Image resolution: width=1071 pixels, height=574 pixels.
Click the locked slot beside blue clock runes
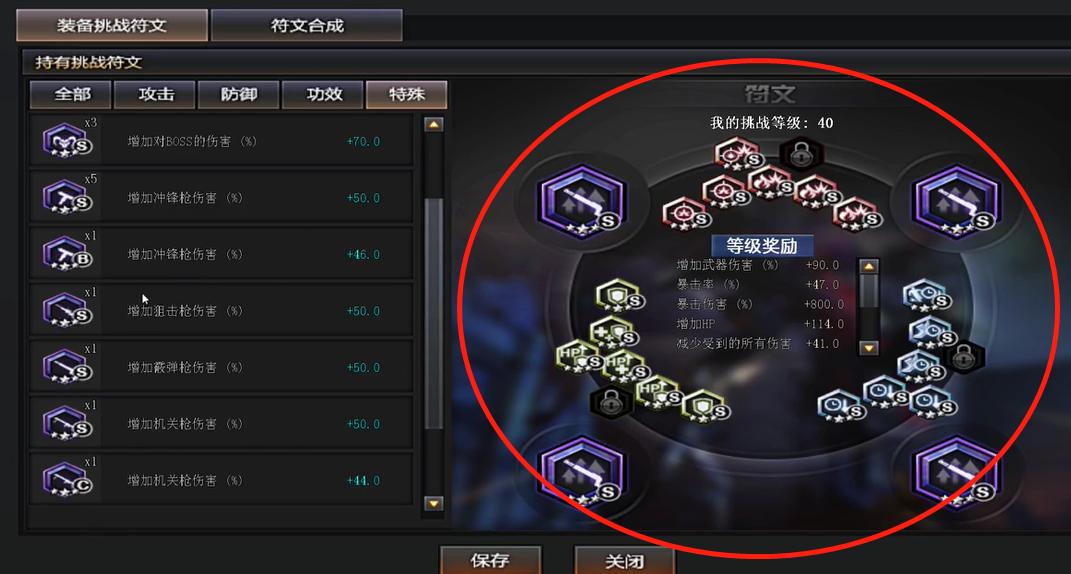(x=964, y=357)
